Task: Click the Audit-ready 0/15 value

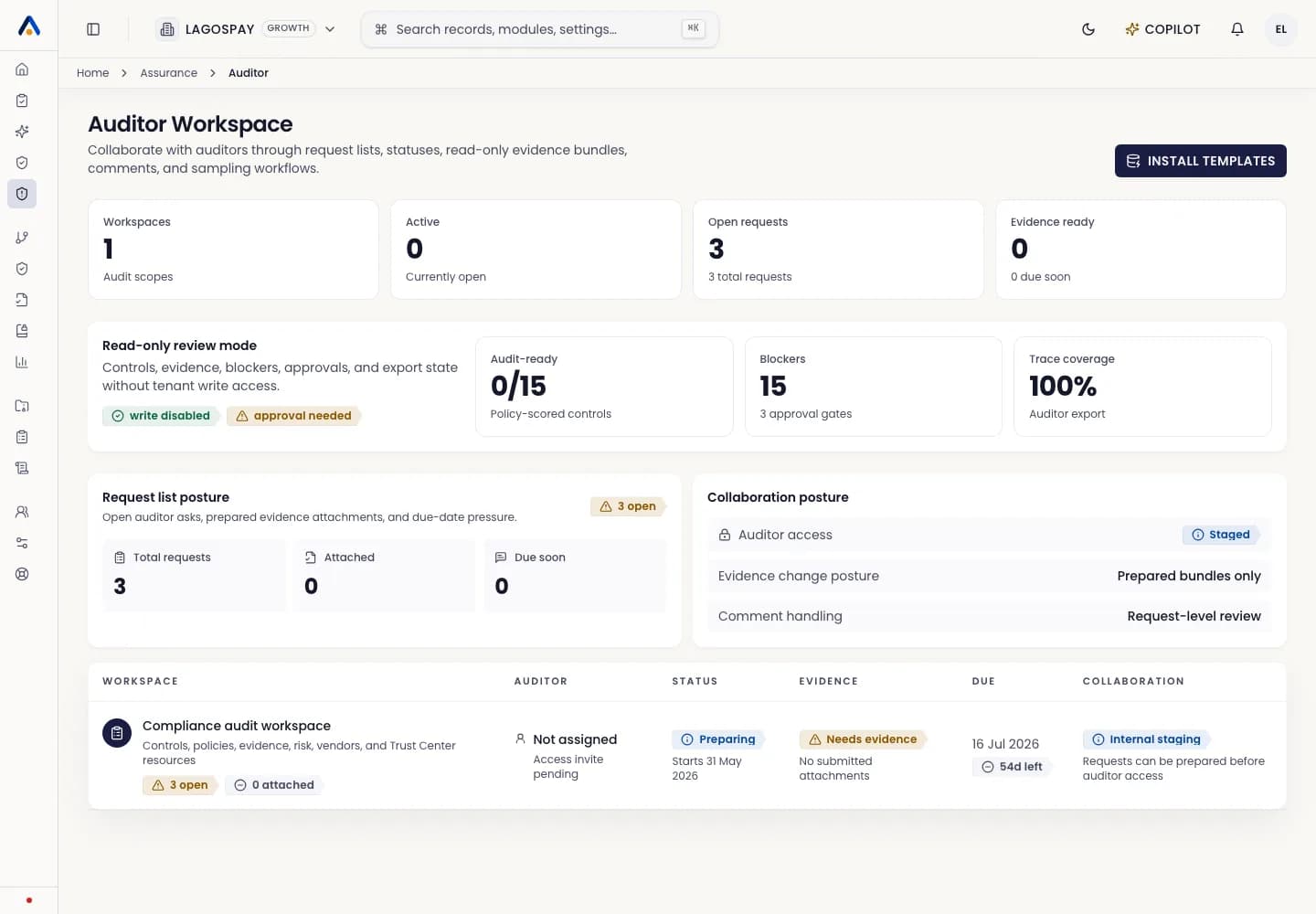Action: (518, 386)
